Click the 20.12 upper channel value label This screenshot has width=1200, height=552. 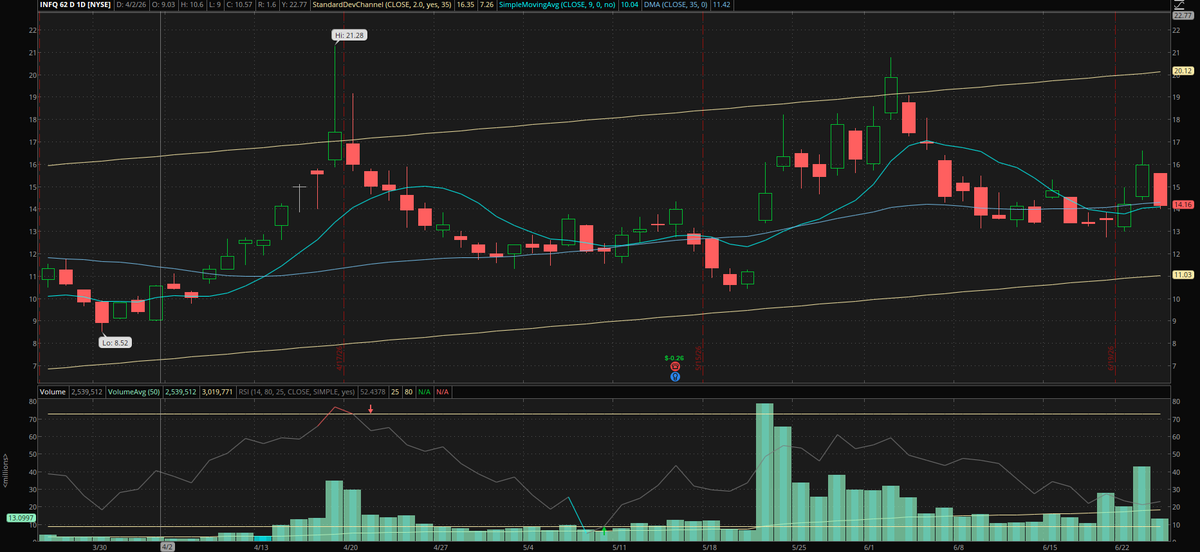1184,70
